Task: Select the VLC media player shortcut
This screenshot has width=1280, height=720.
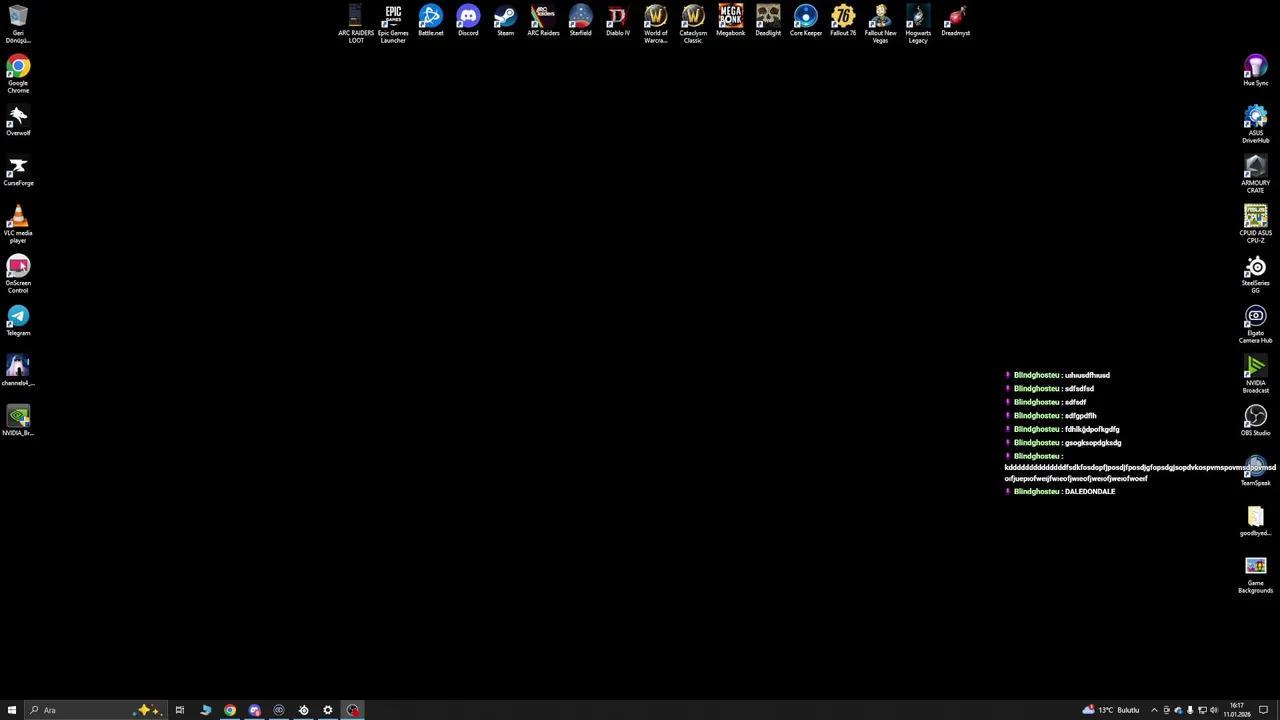Action: point(18,224)
